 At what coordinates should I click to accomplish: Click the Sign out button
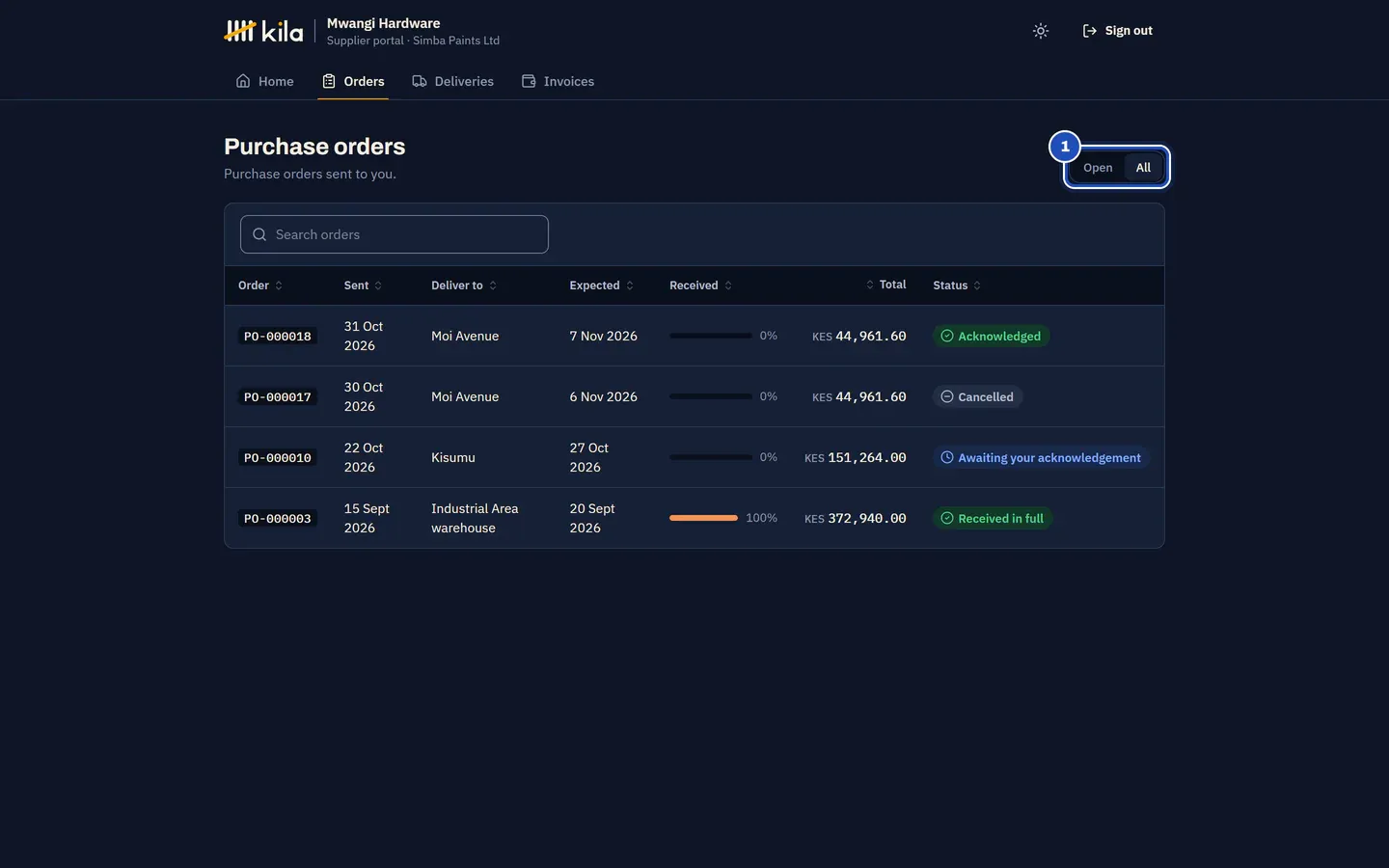pyautogui.click(x=1117, y=31)
